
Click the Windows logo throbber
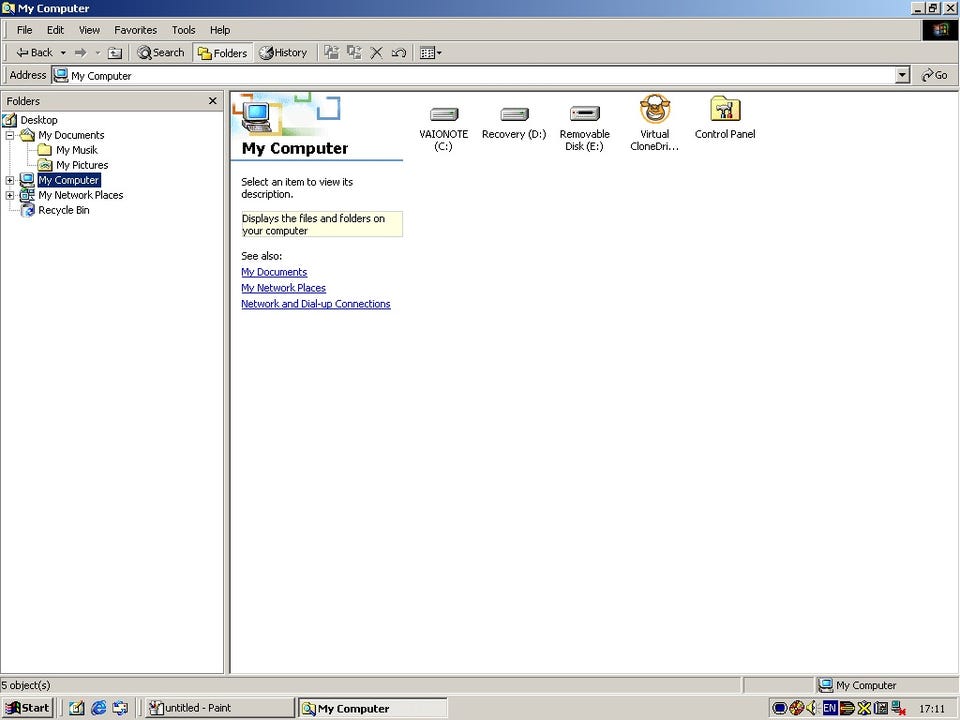pyautogui.click(x=940, y=30)
